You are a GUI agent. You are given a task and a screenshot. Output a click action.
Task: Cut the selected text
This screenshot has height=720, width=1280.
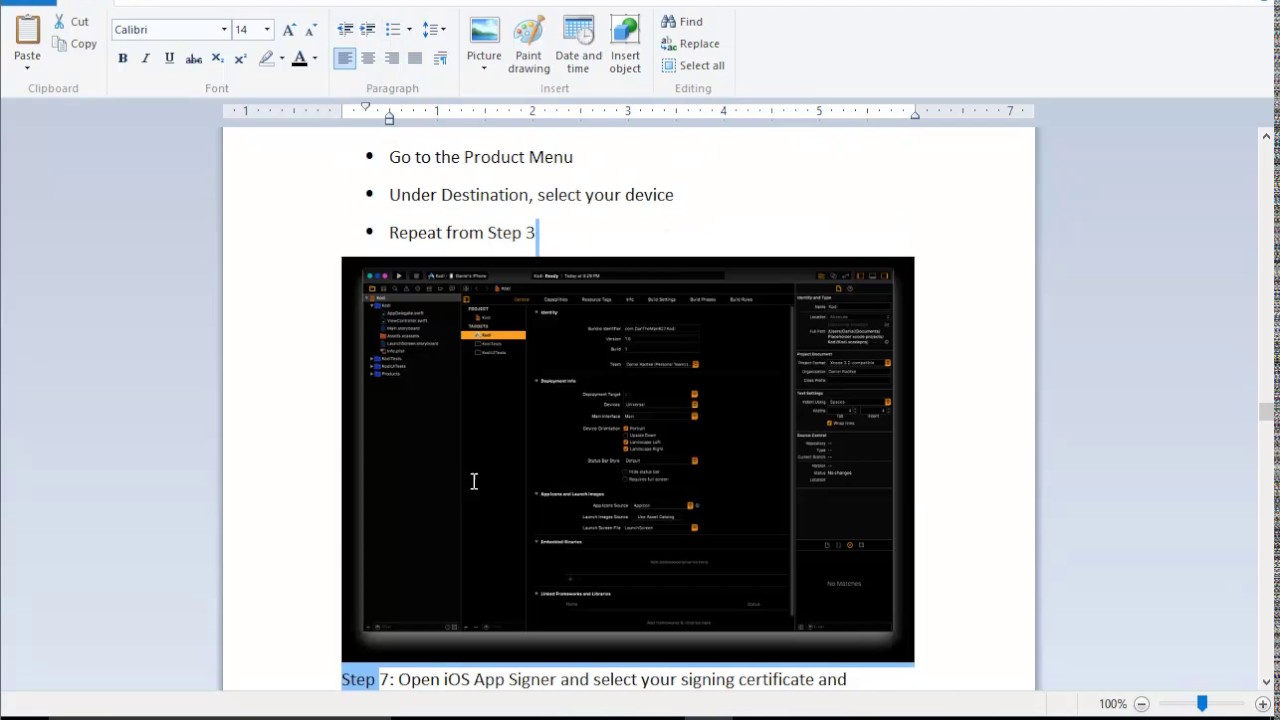(71, 21)
